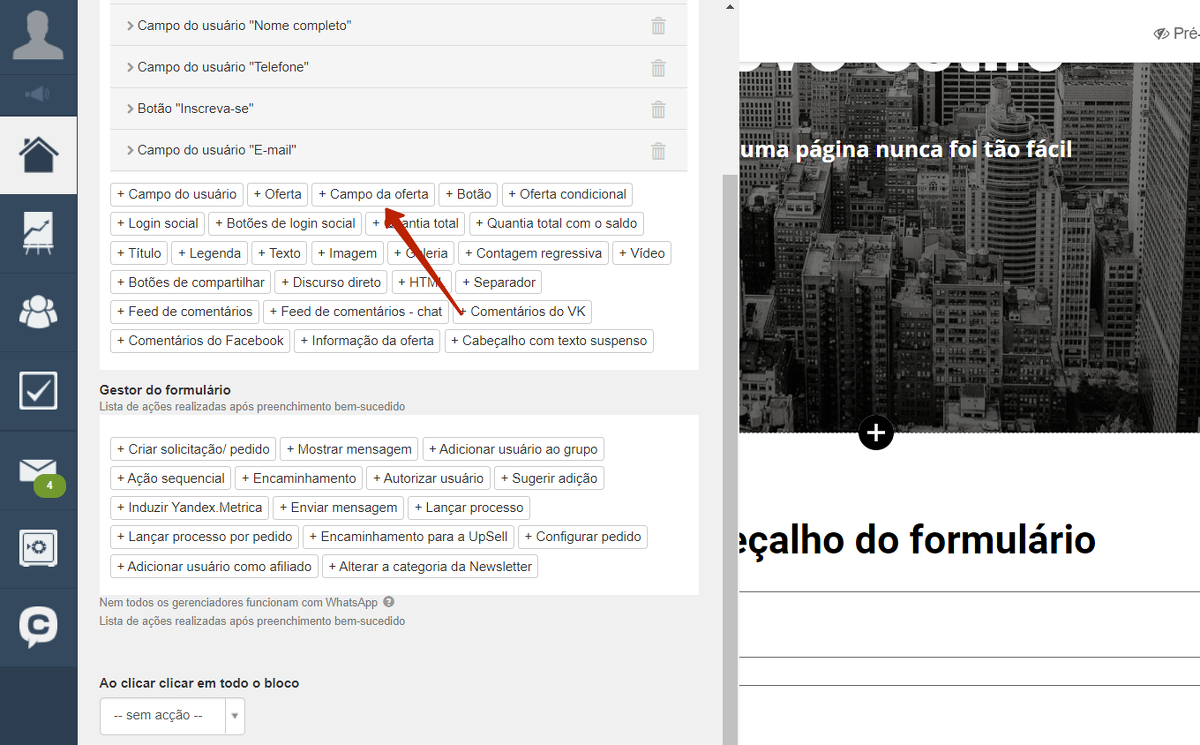Open the analytics chart sidebar icon
This screenshot has height=745, width=1200.
(x=38, y=233)
